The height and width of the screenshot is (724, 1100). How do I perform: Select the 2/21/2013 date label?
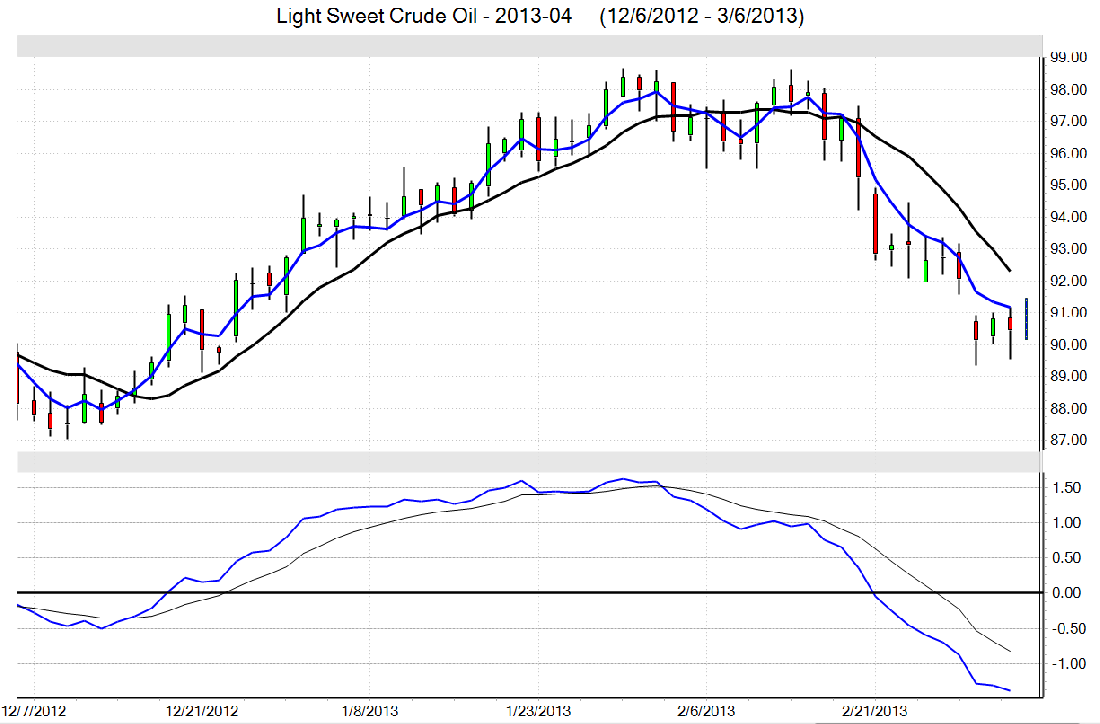873,711
